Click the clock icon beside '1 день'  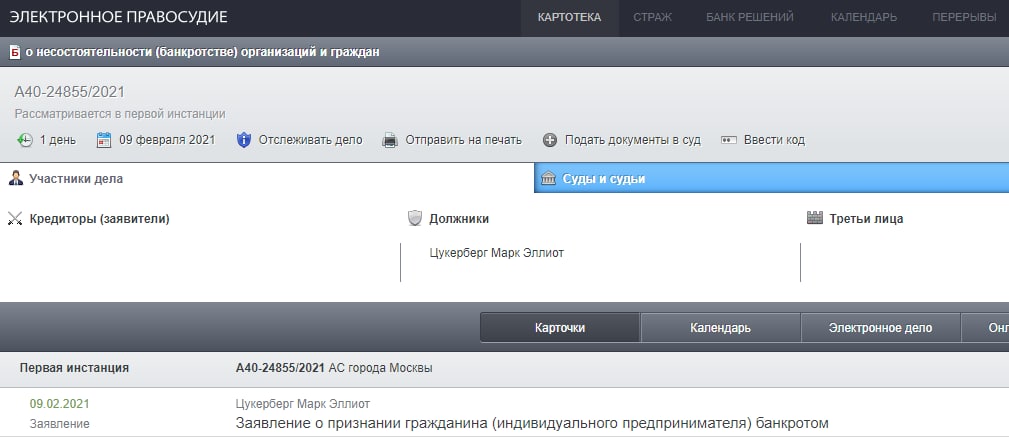coord(26,140)
